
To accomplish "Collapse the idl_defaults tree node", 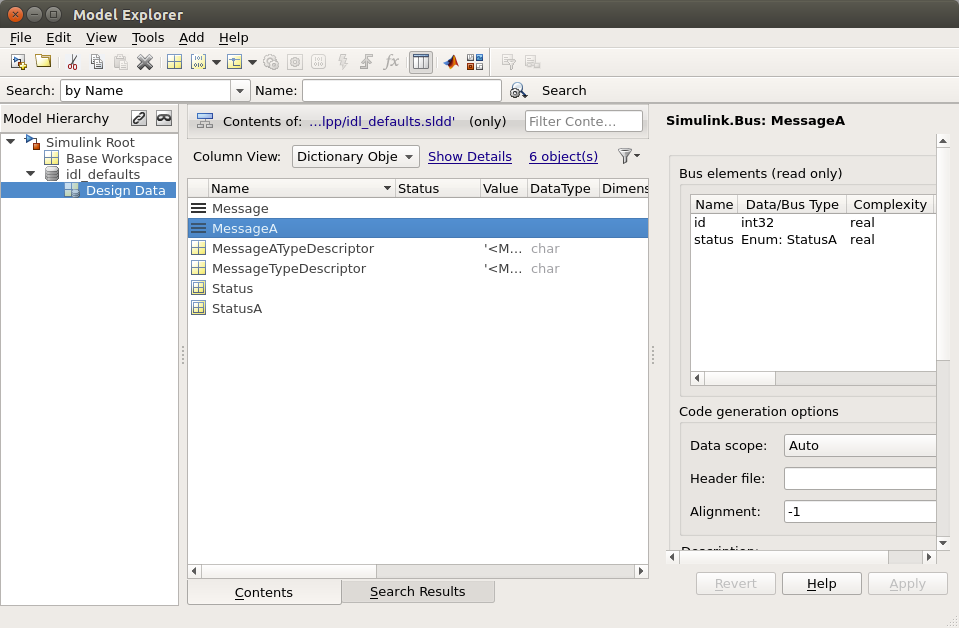I will pos(31,174).
